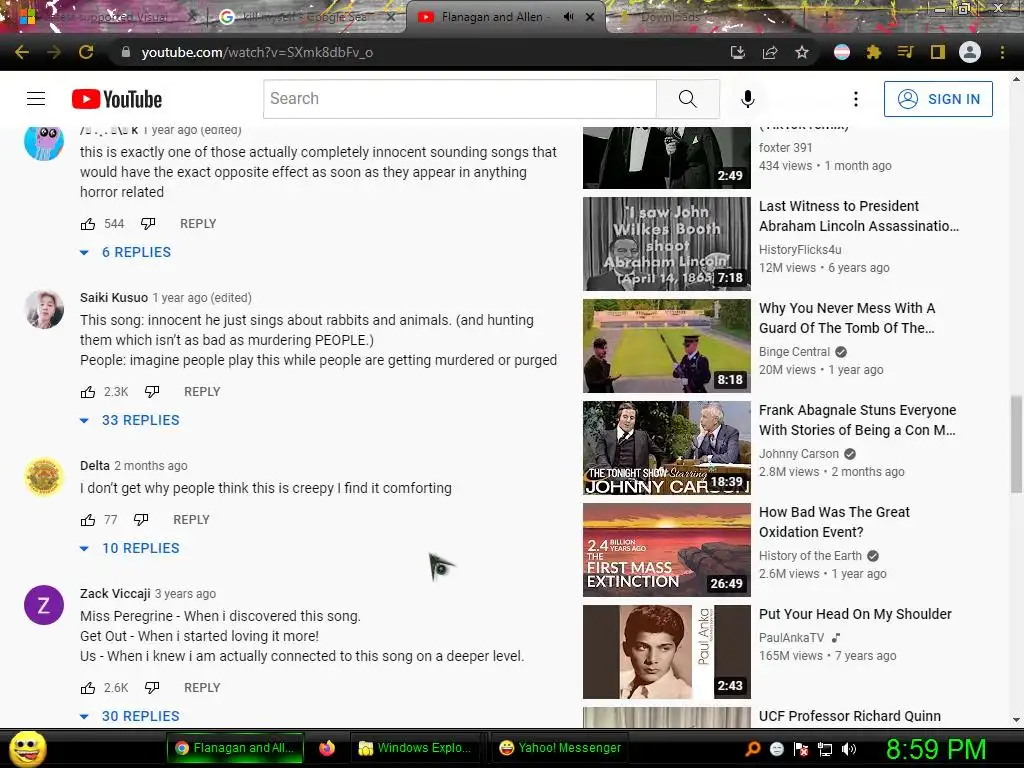Like the comment with 544 likes
The height and width of the screenshot is (768, 1024).
[88, 224]
